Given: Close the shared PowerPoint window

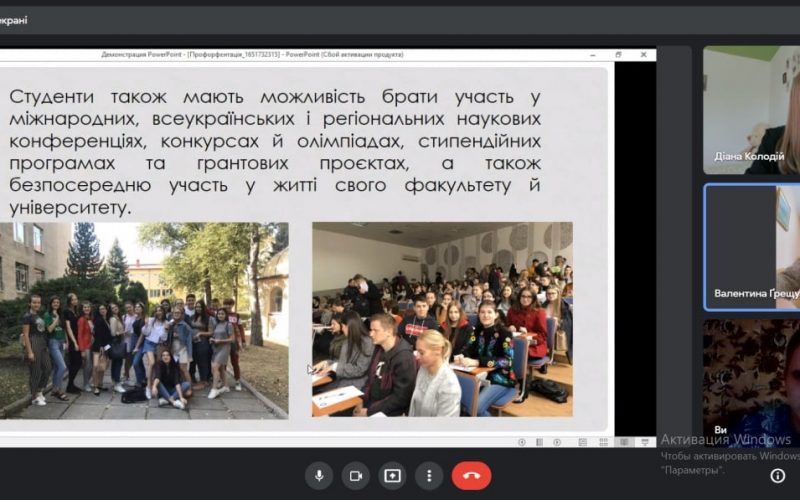Looking at the screenshot, I should (x=645, y=54).
